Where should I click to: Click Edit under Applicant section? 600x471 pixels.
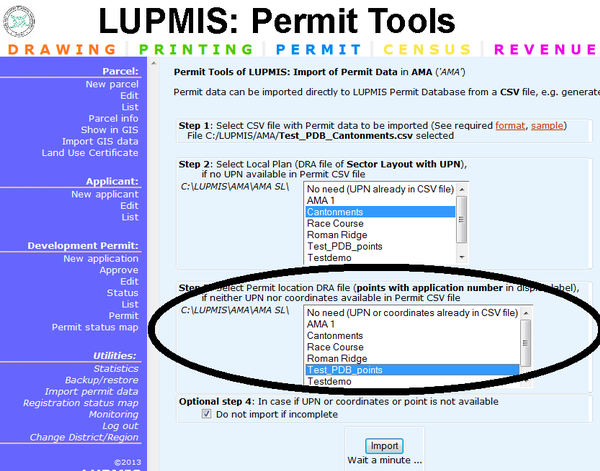coord(129,206)
